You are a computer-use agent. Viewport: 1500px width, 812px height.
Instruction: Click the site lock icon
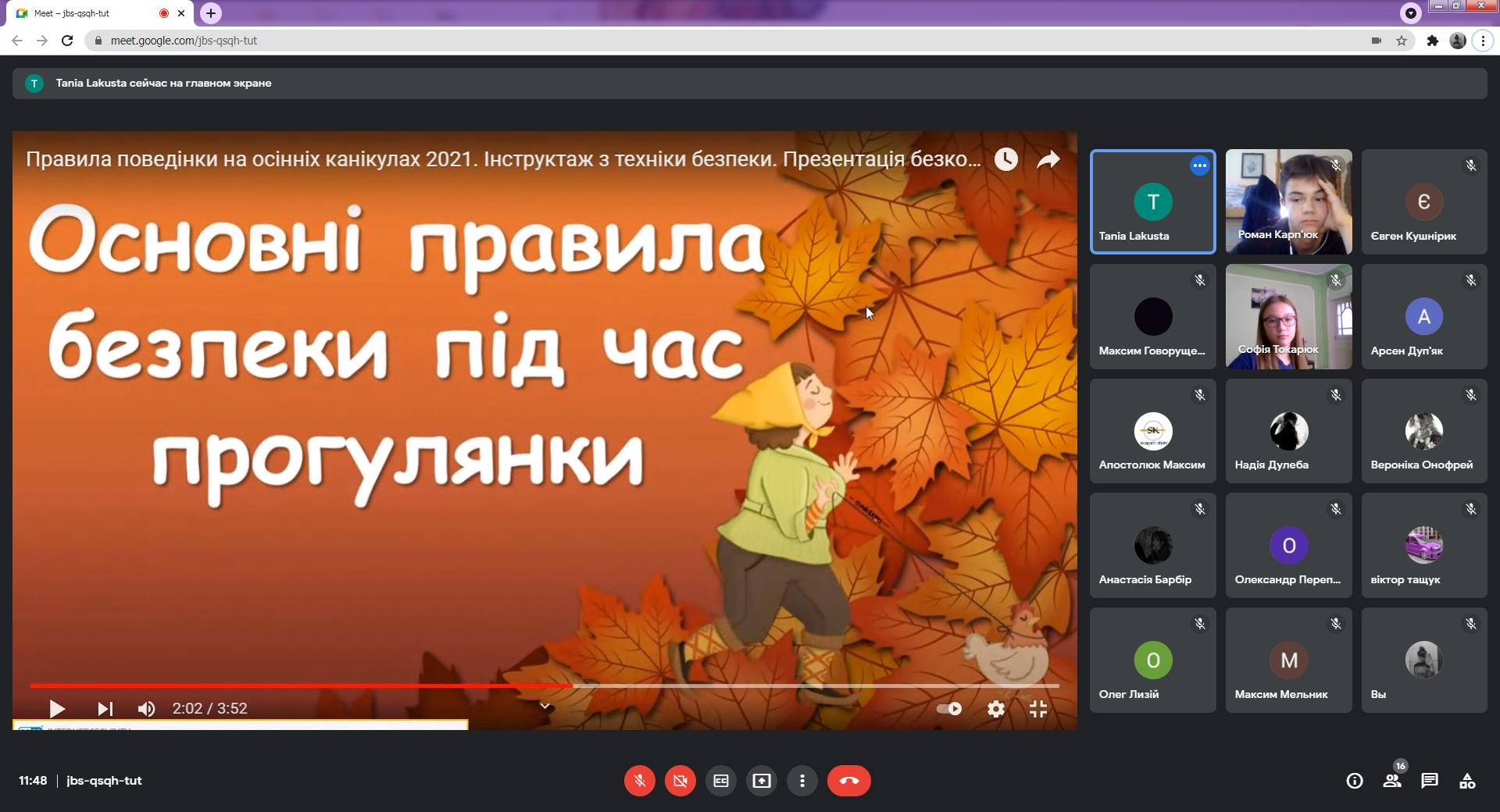98,41
